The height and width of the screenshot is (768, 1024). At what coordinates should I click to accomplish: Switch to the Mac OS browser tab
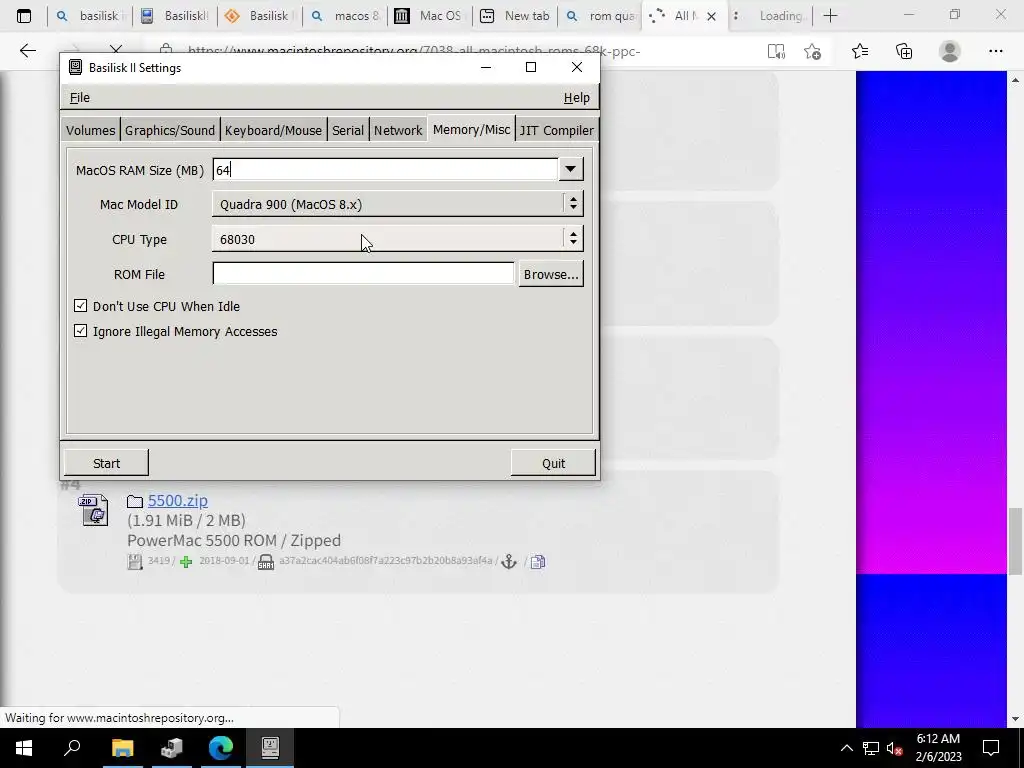coord(429,16)
